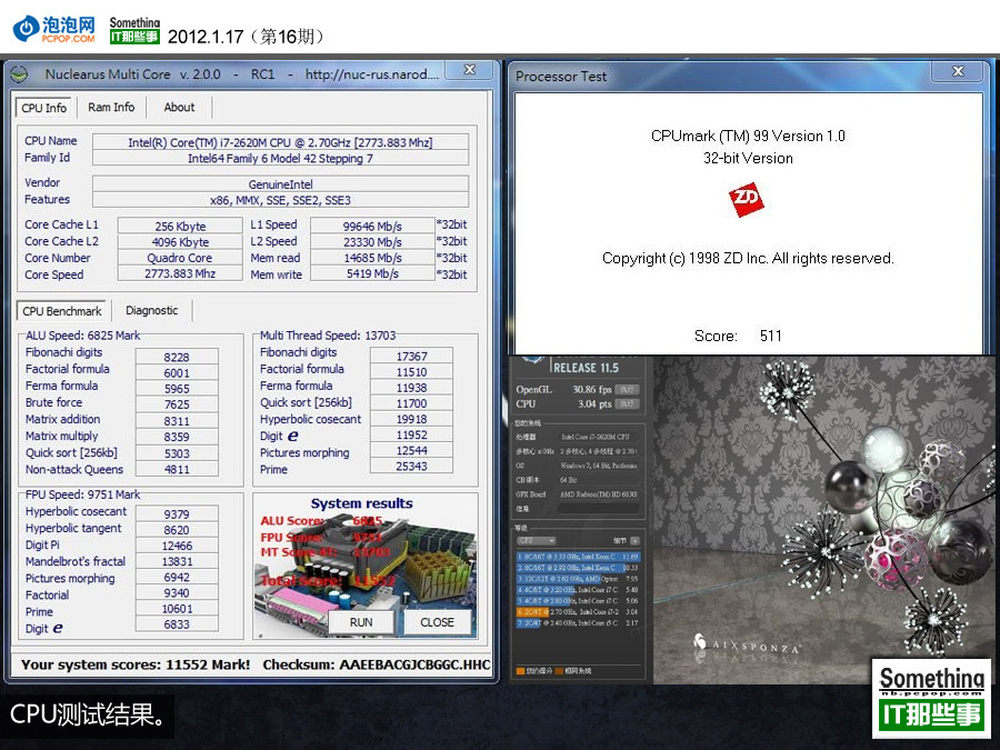
Task: Open the About tab
Action: click(179, 107)
